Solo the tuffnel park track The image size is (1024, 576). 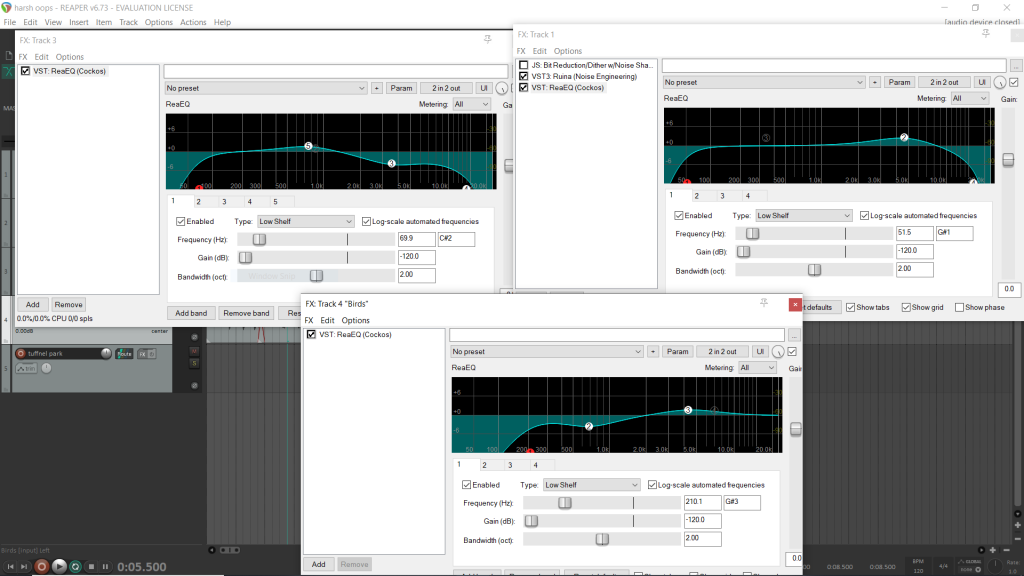click(x=194, y=363)
